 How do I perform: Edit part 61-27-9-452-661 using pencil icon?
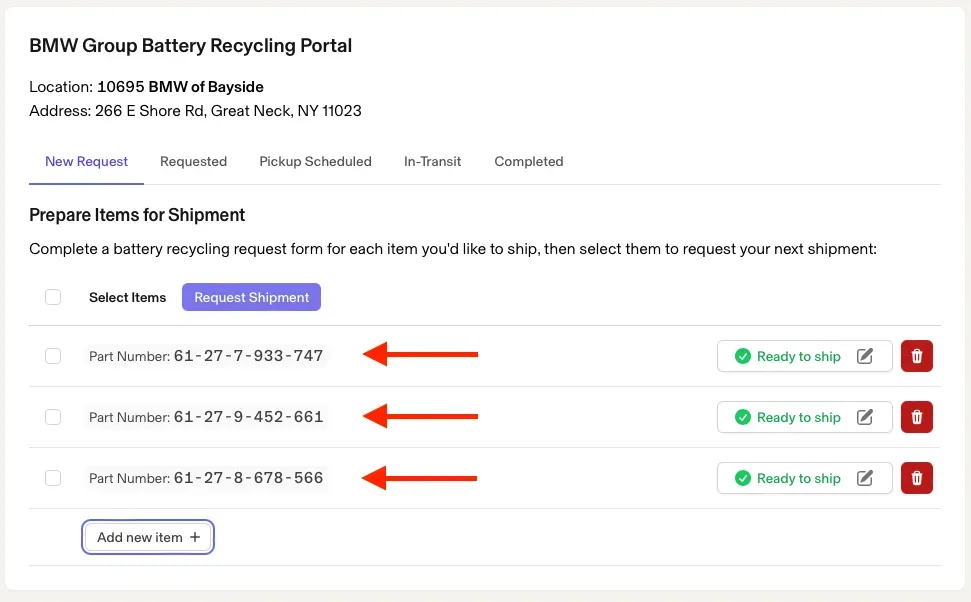[864, 417]
